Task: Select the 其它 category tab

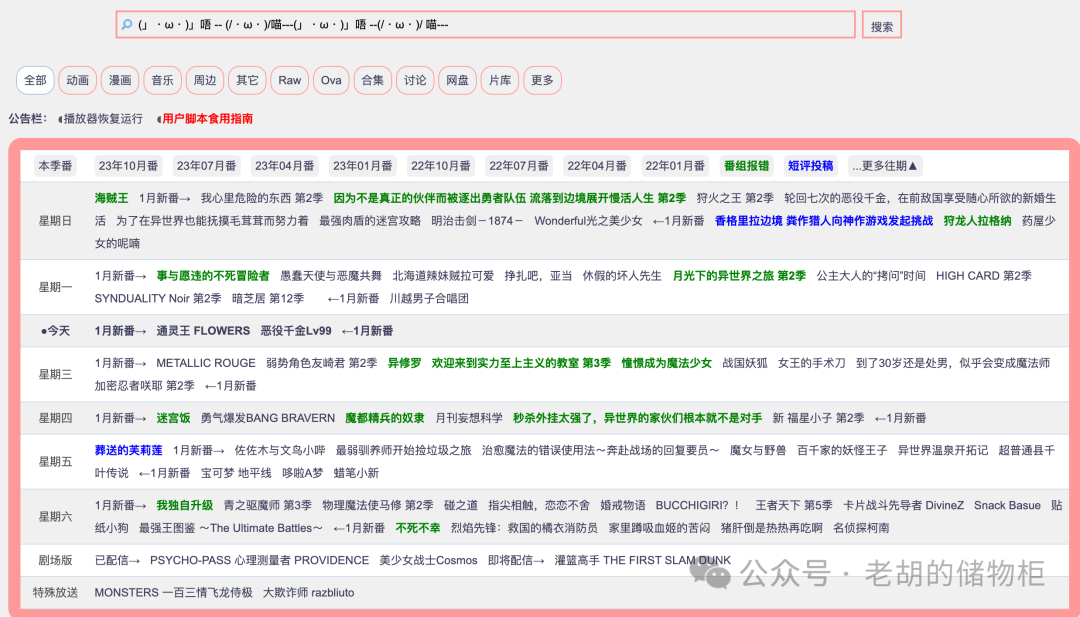Action: pos(247,81)
